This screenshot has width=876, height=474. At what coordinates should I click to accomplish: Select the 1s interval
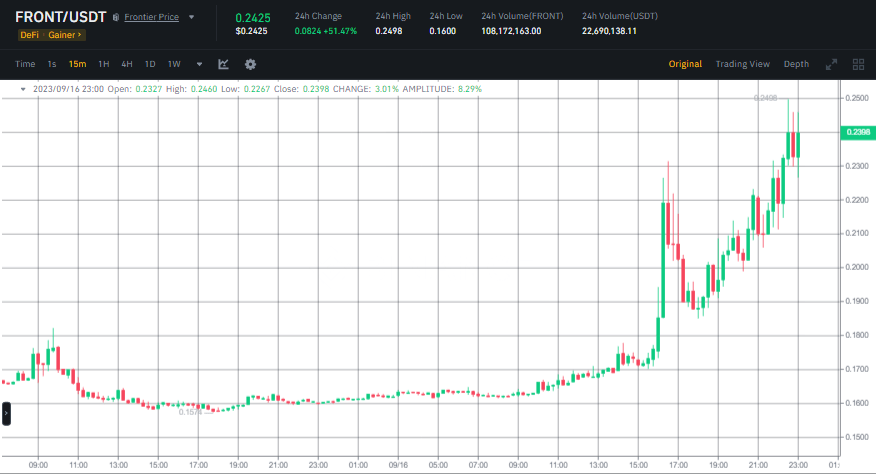click(x=52, y=64)
